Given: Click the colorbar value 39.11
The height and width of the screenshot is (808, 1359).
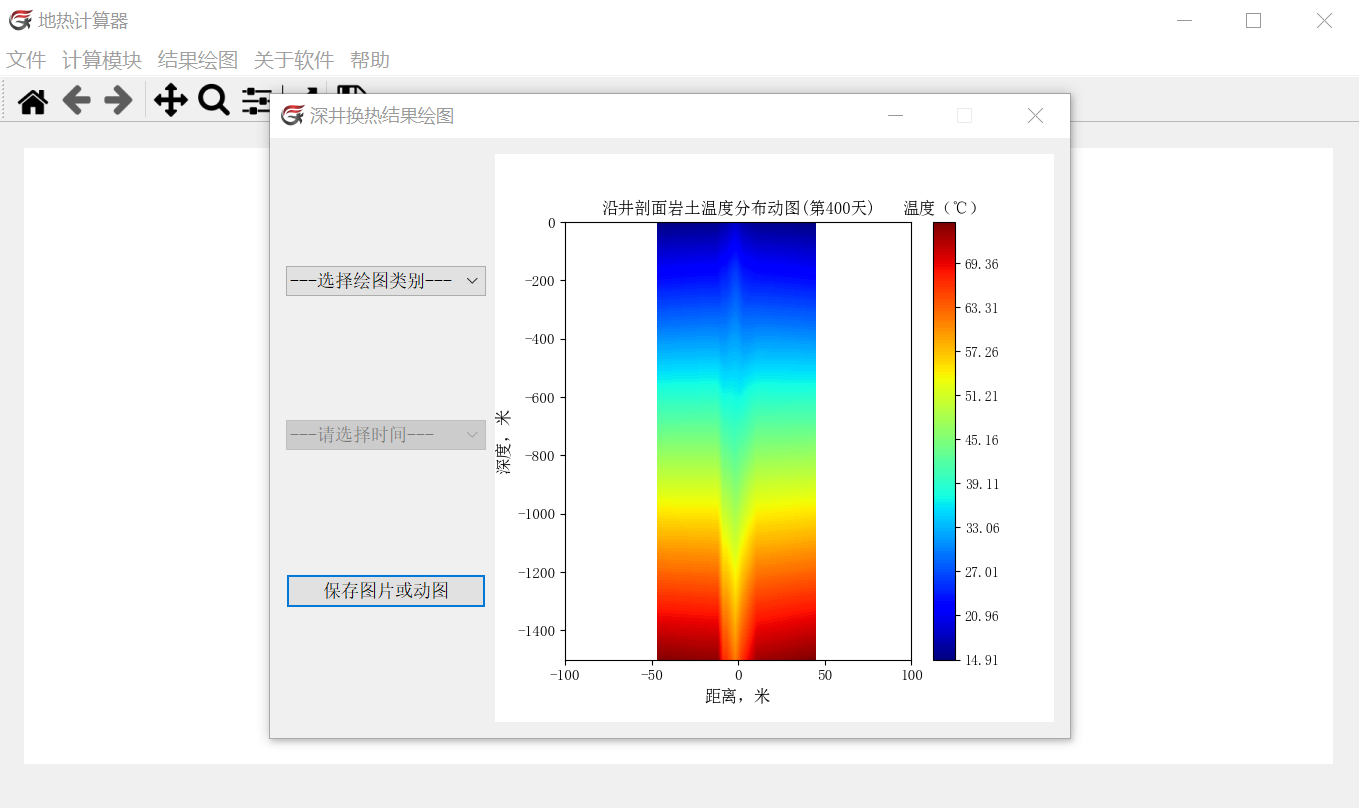Looking at the screenshot, I should click(982, 484).
